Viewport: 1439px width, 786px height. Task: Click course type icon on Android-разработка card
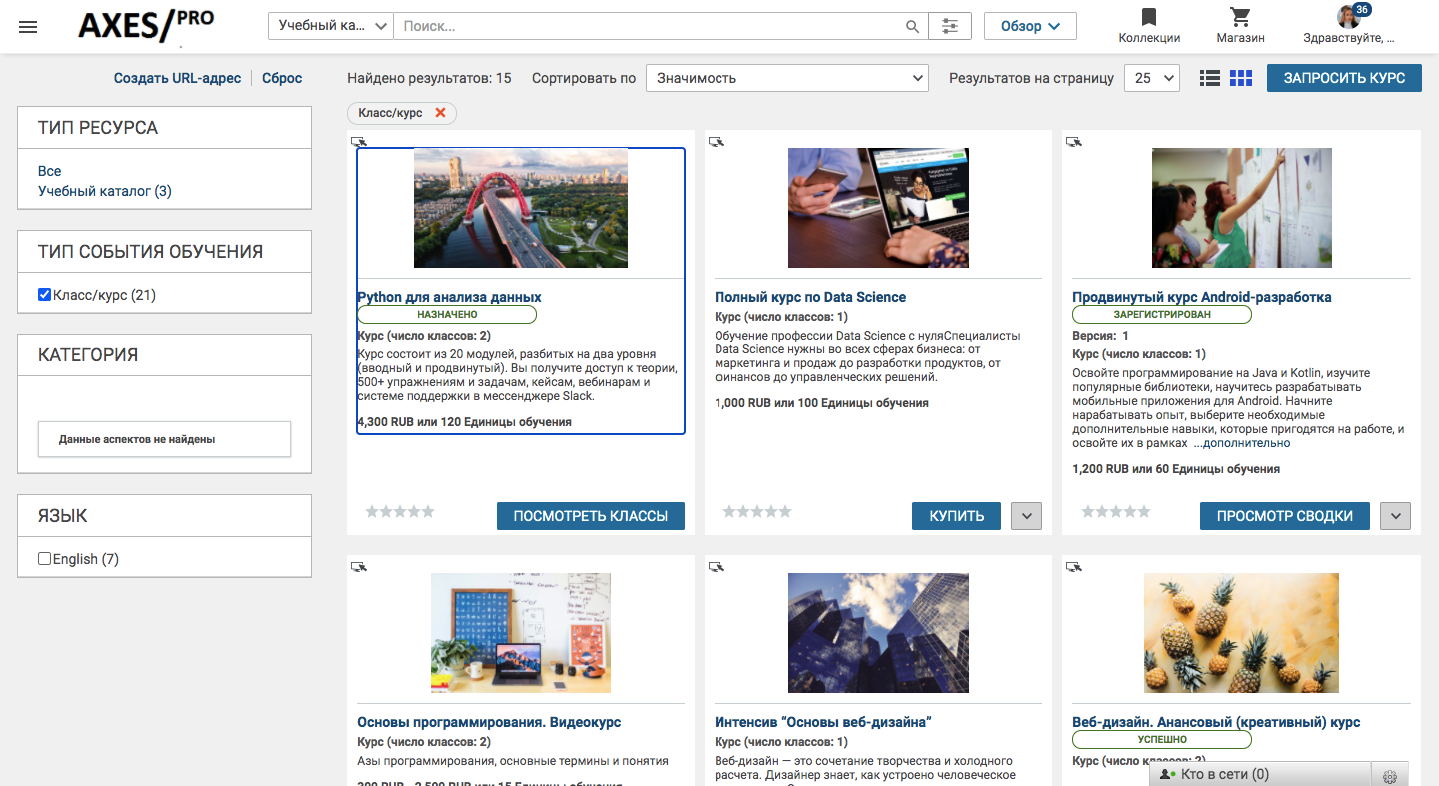point(1073,142)
